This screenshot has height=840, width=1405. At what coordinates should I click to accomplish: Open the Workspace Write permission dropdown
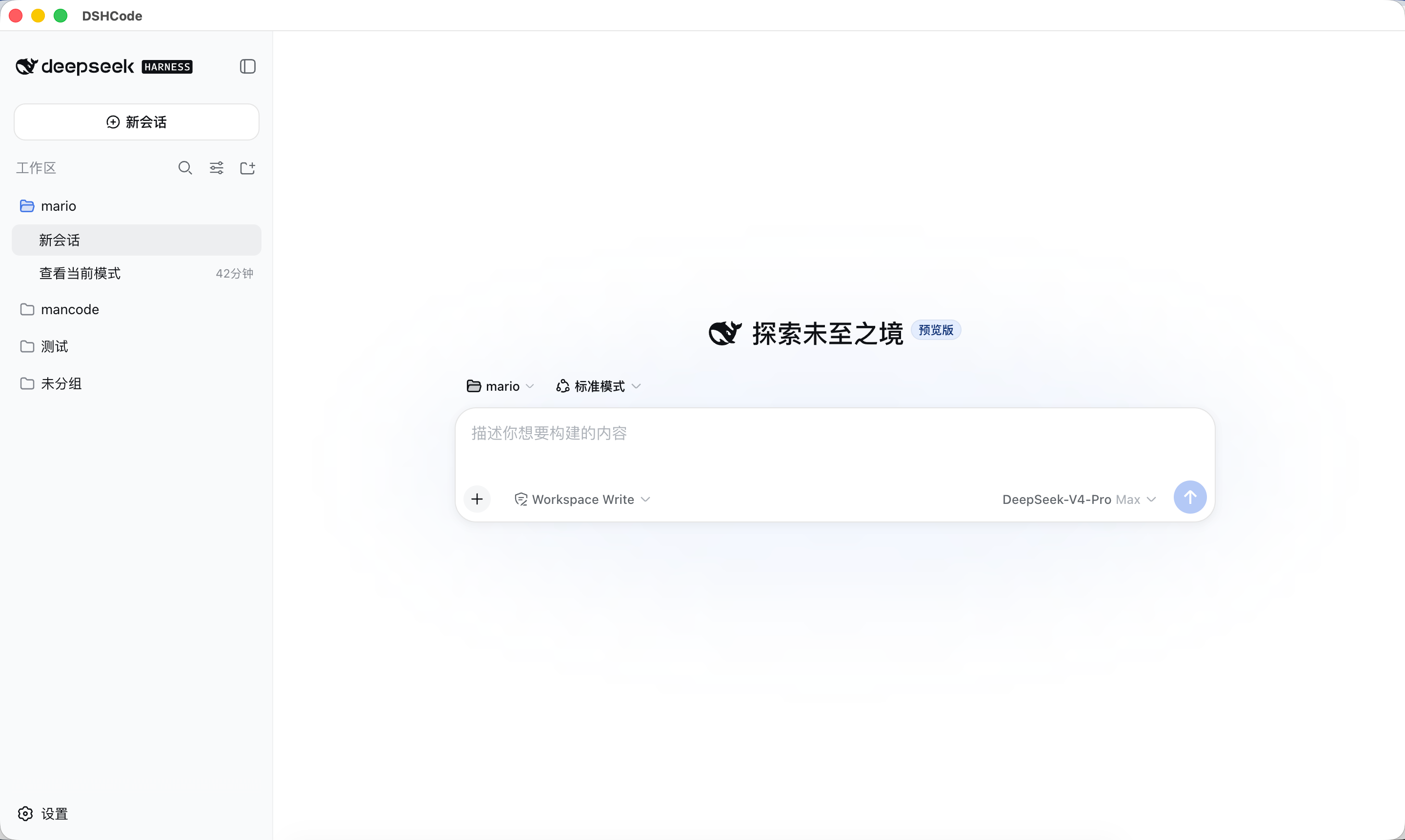point(582,499)
